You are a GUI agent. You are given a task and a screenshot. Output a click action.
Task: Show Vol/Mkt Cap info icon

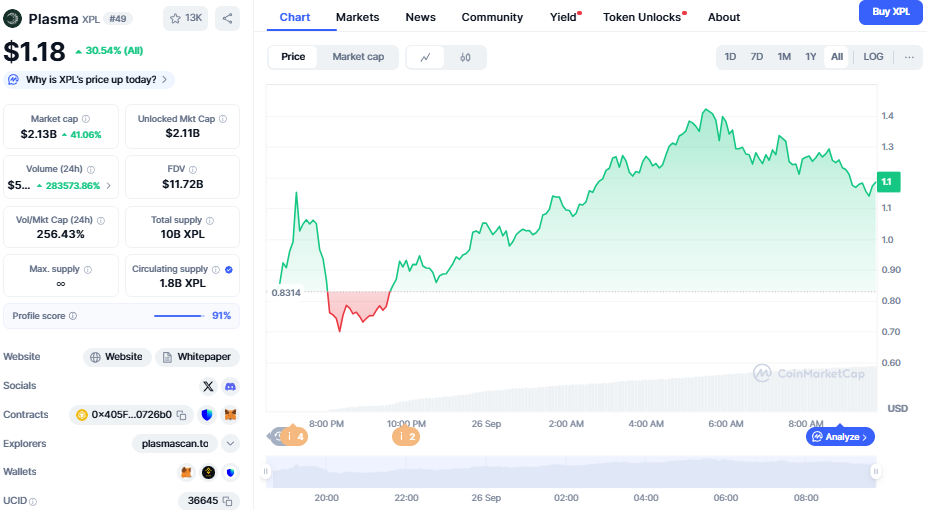point(101,220)
